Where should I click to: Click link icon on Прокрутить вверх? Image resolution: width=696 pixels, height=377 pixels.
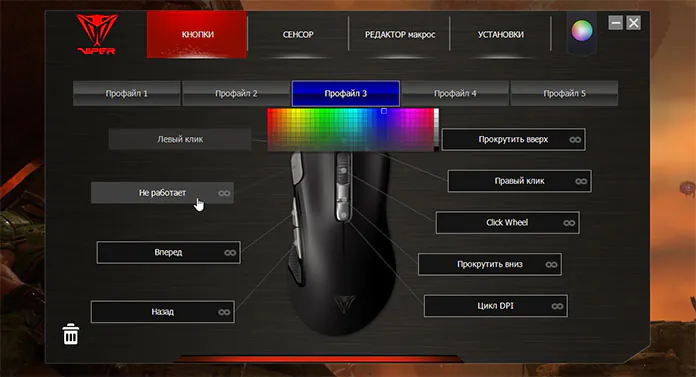tap(575, 140)
